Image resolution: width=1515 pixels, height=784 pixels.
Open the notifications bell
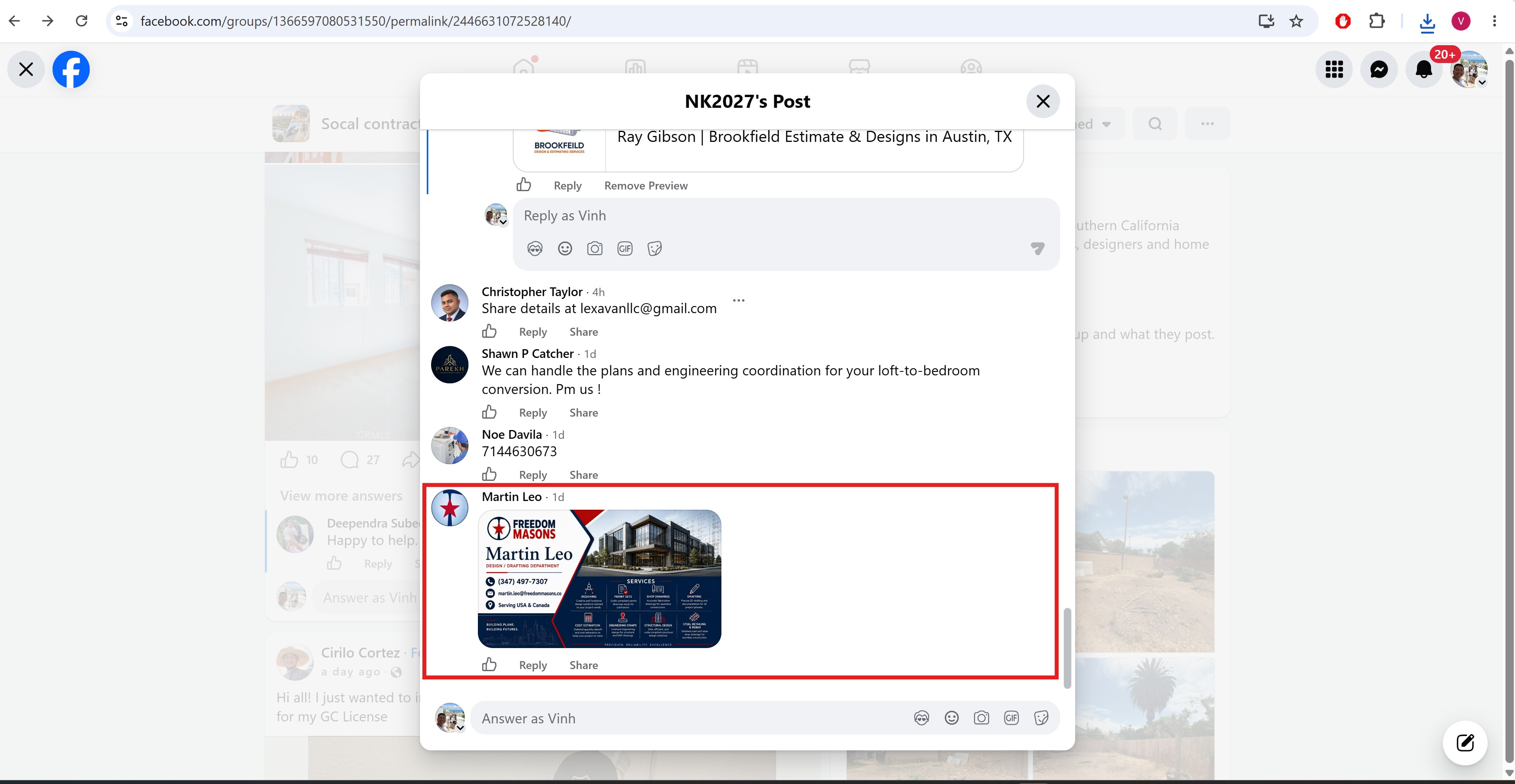tap(1424, 69)
